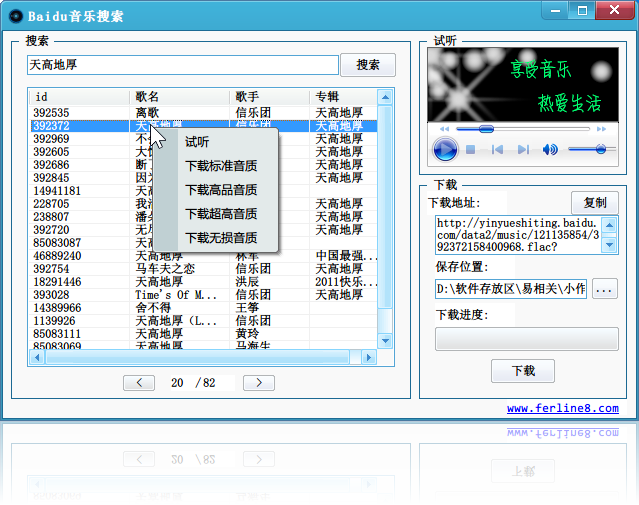Click the search text field containing 天高地厚
Image resolution: width=639 pixels, height=505 pixels.
coord(182,65)
